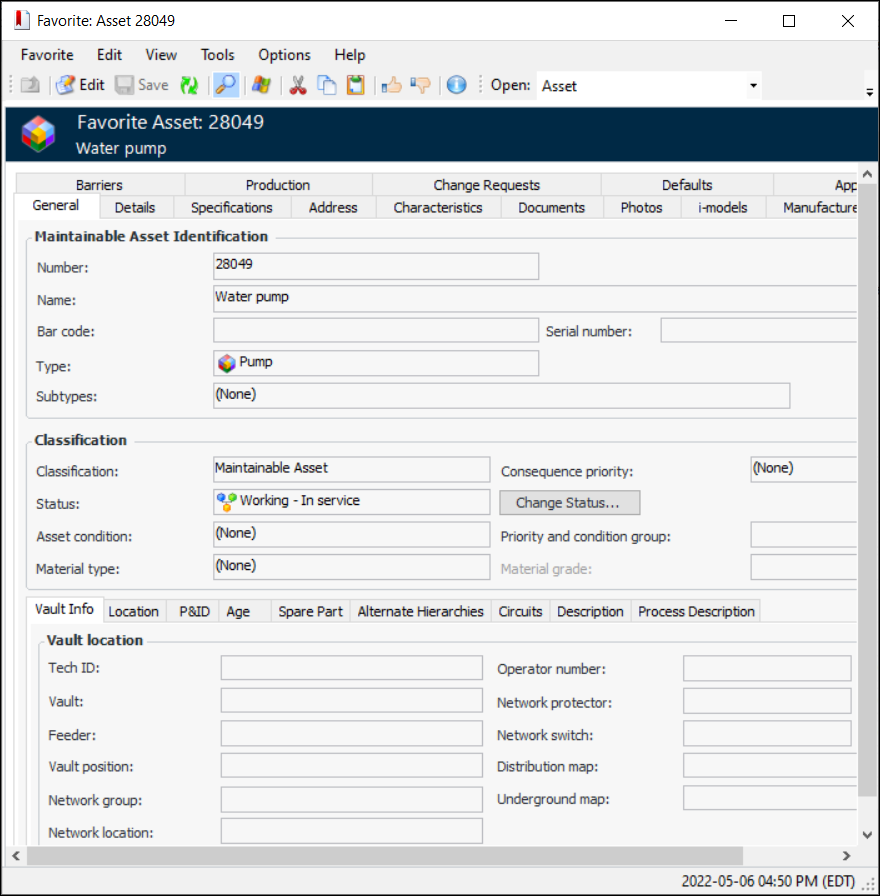Click the Bar code input field
Screen dimensions: 880x896
[376, 331]
